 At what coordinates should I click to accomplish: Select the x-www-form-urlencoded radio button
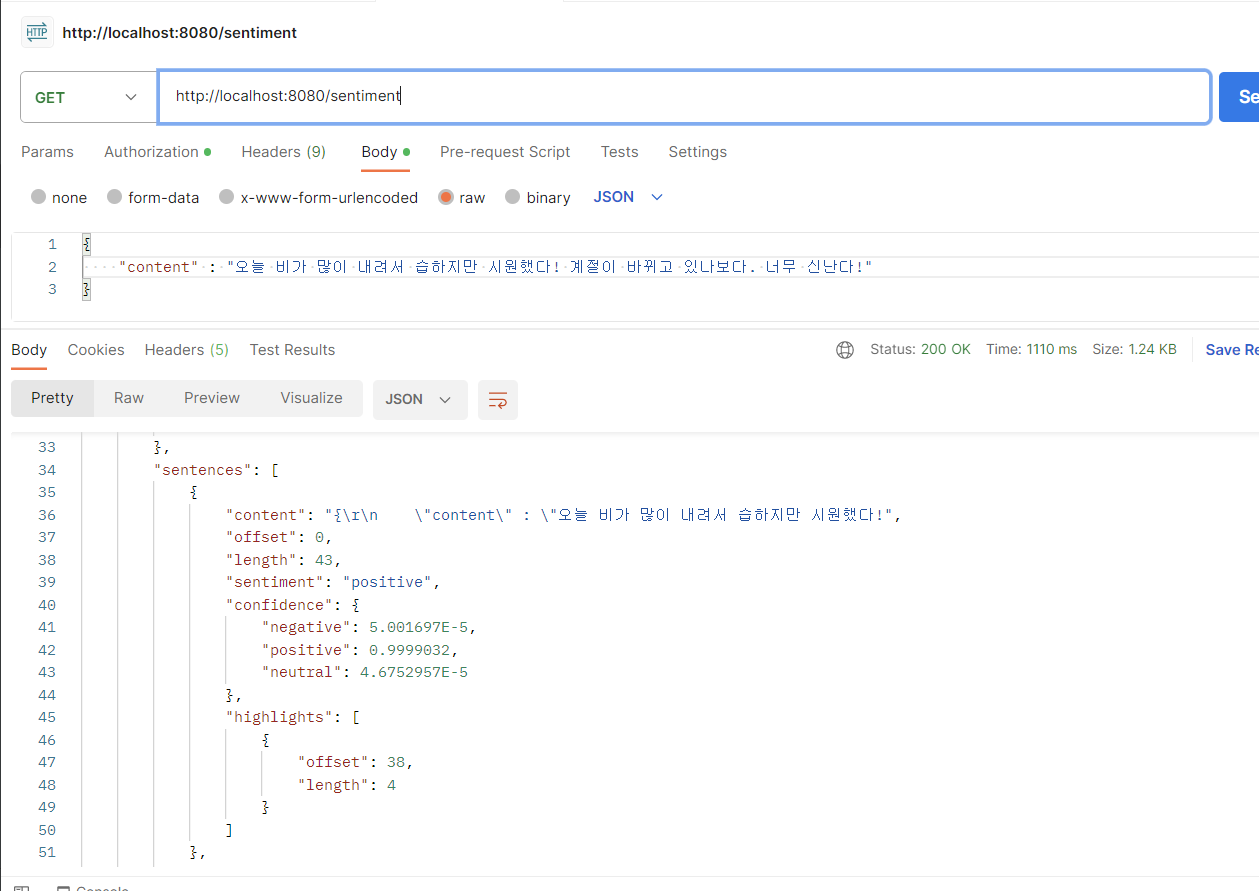[x=227, y=197]
